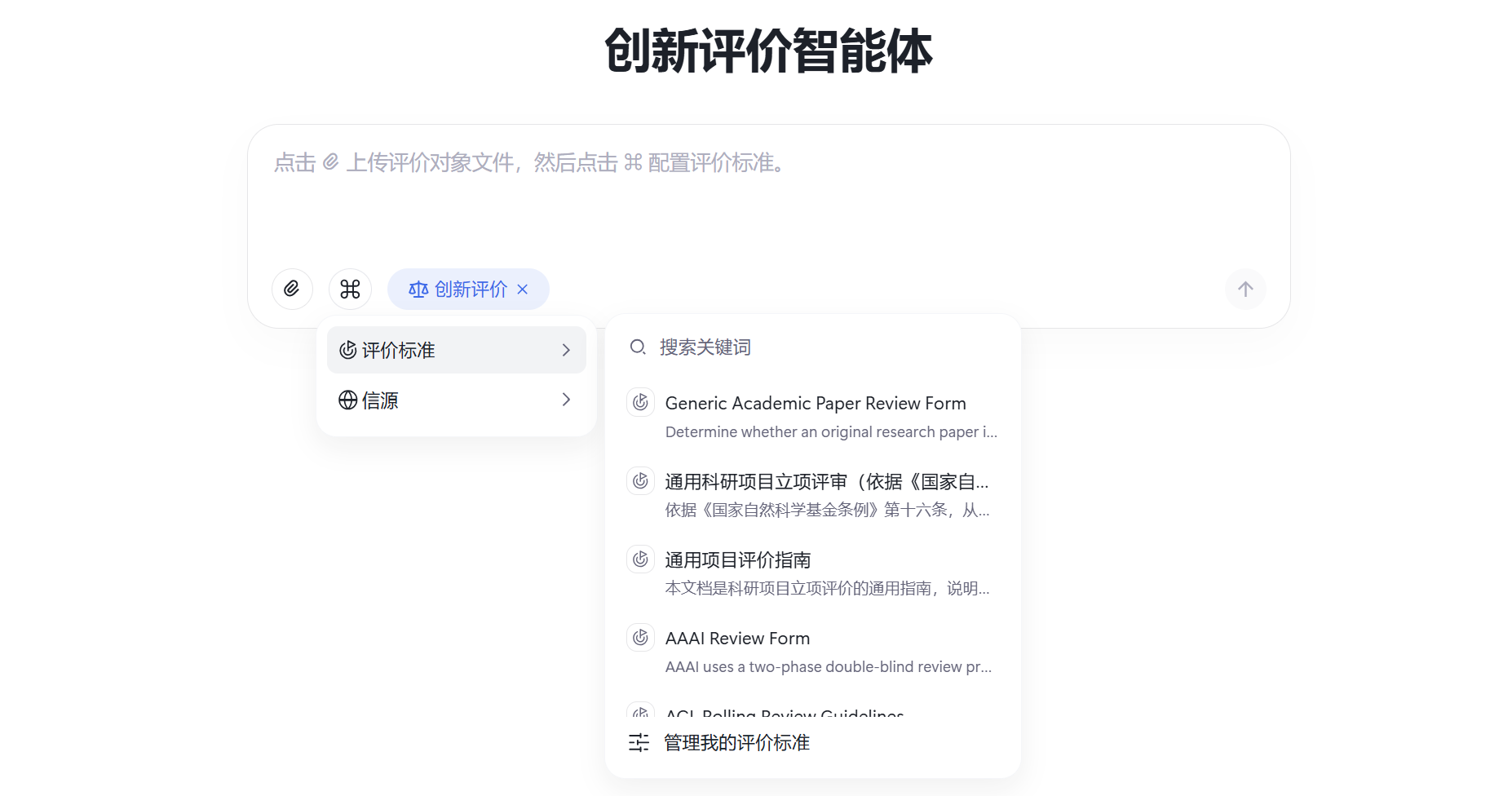This screenshot has width=1512, height=796.
Task: Click icon beside Generic Academic Paper Review Form
Action: click(641, 402)
